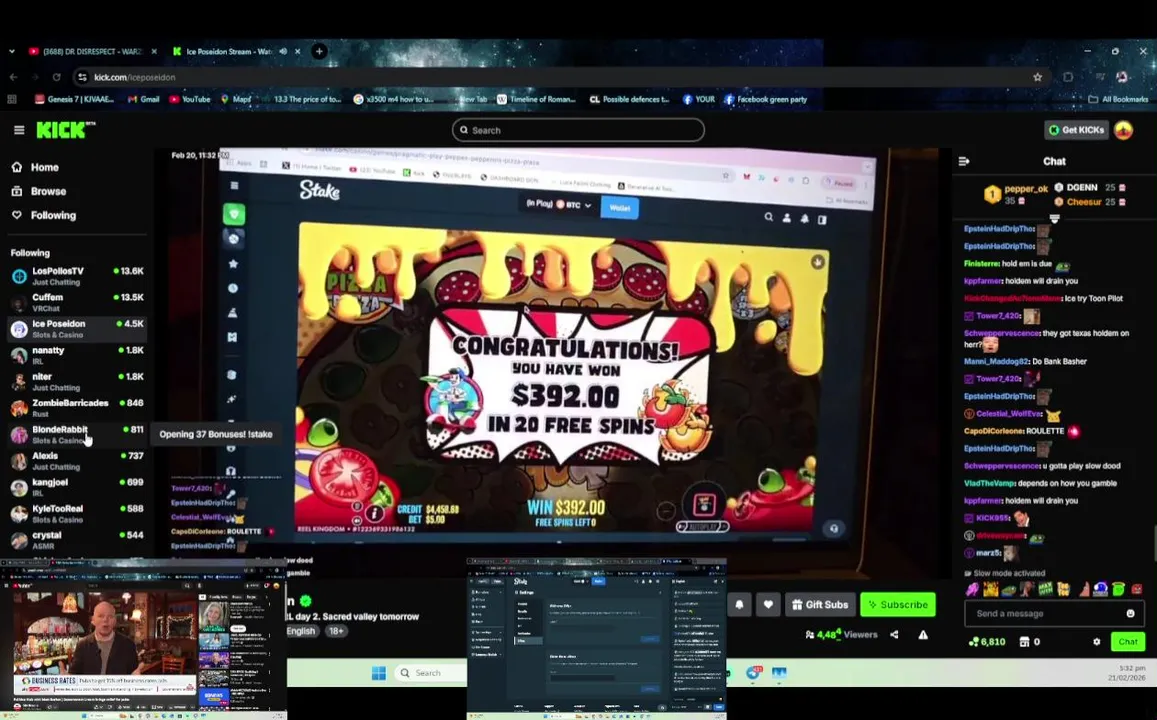Image resolution: width=1157 pixels, height=720 pixels.
Task: Open Genesis 7 bookmark
Action: tap(74, 99)
